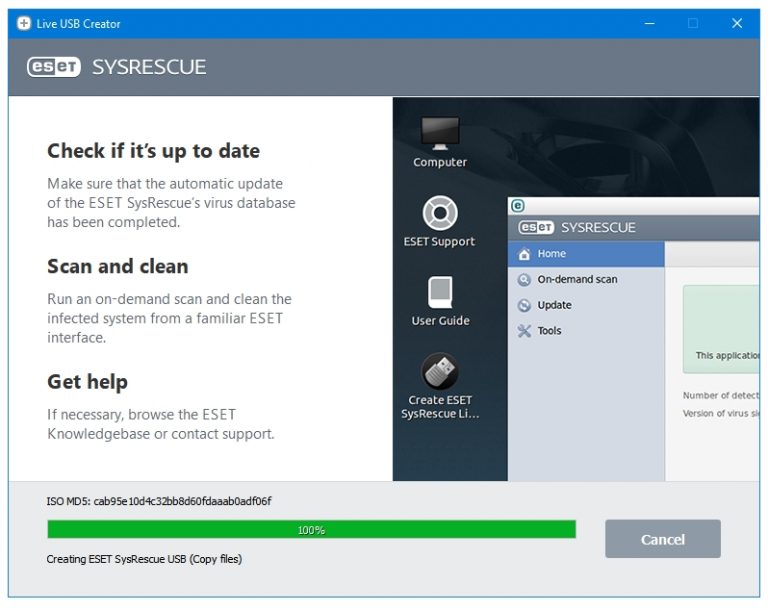Close the Live USB Creator window
The image size is (768, 610).
click(x=737, y=24)
